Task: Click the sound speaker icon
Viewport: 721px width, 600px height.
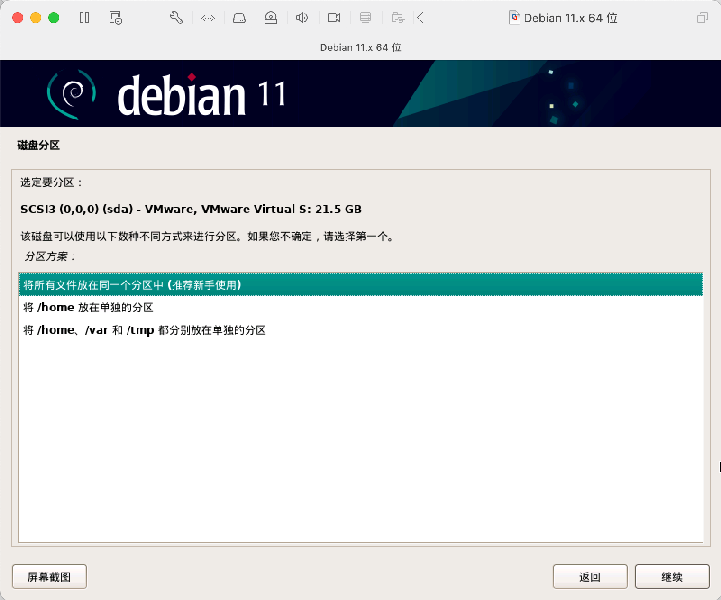Action: tap(302, 18)
